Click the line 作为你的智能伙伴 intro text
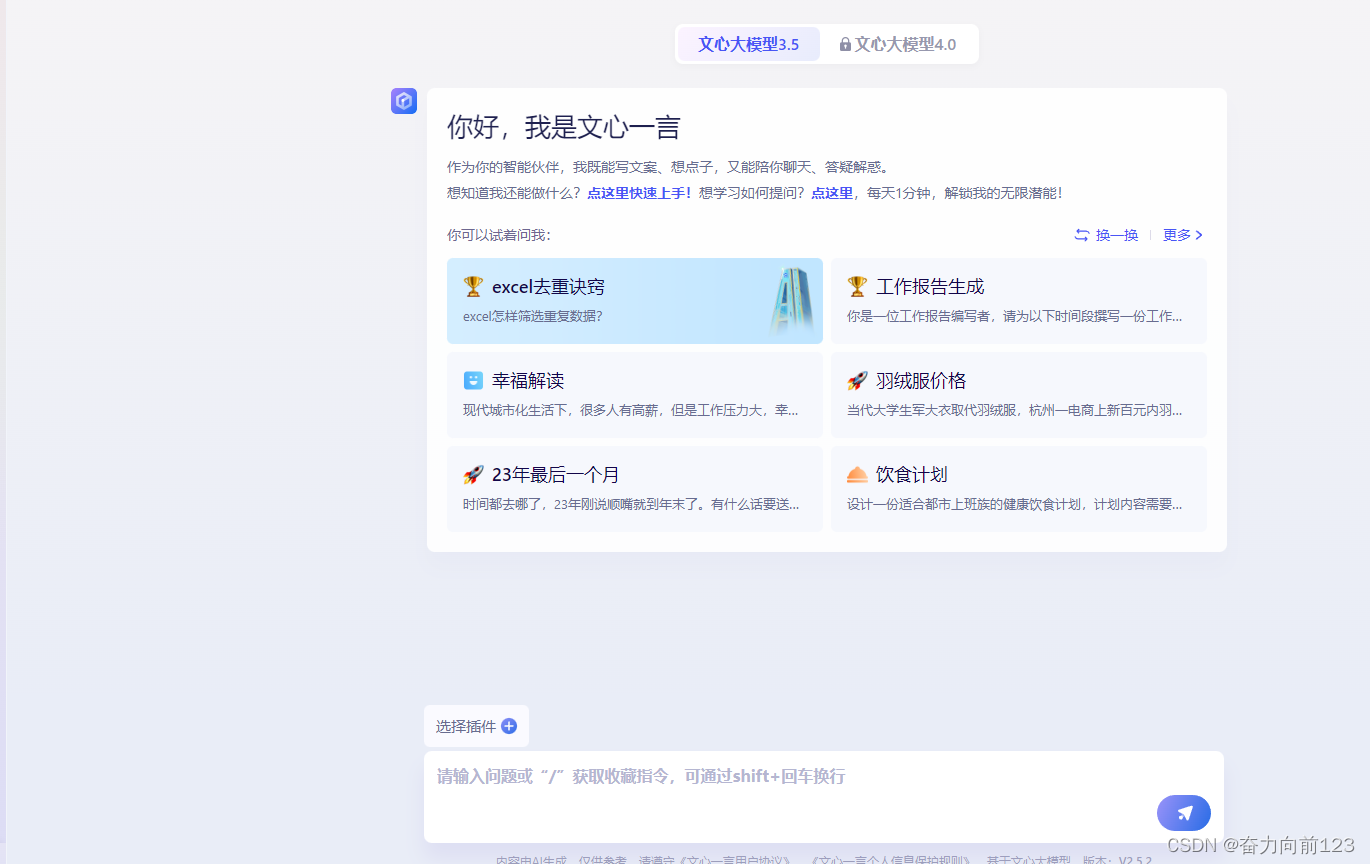Image resolution: width=1370 pixels, height=864 pixels. [x=668, y=167]
